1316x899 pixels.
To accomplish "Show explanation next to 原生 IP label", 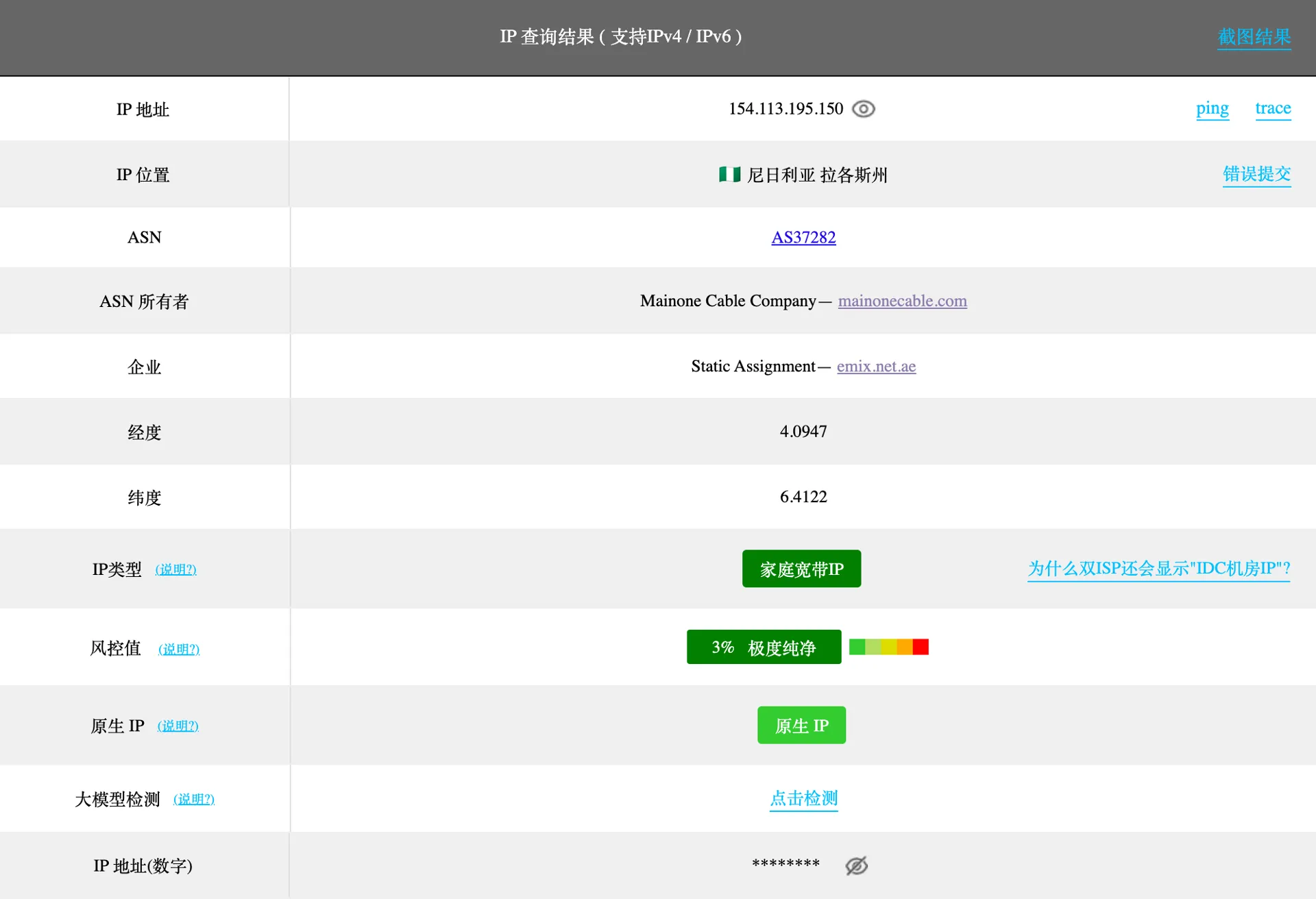I will (178, 726).
